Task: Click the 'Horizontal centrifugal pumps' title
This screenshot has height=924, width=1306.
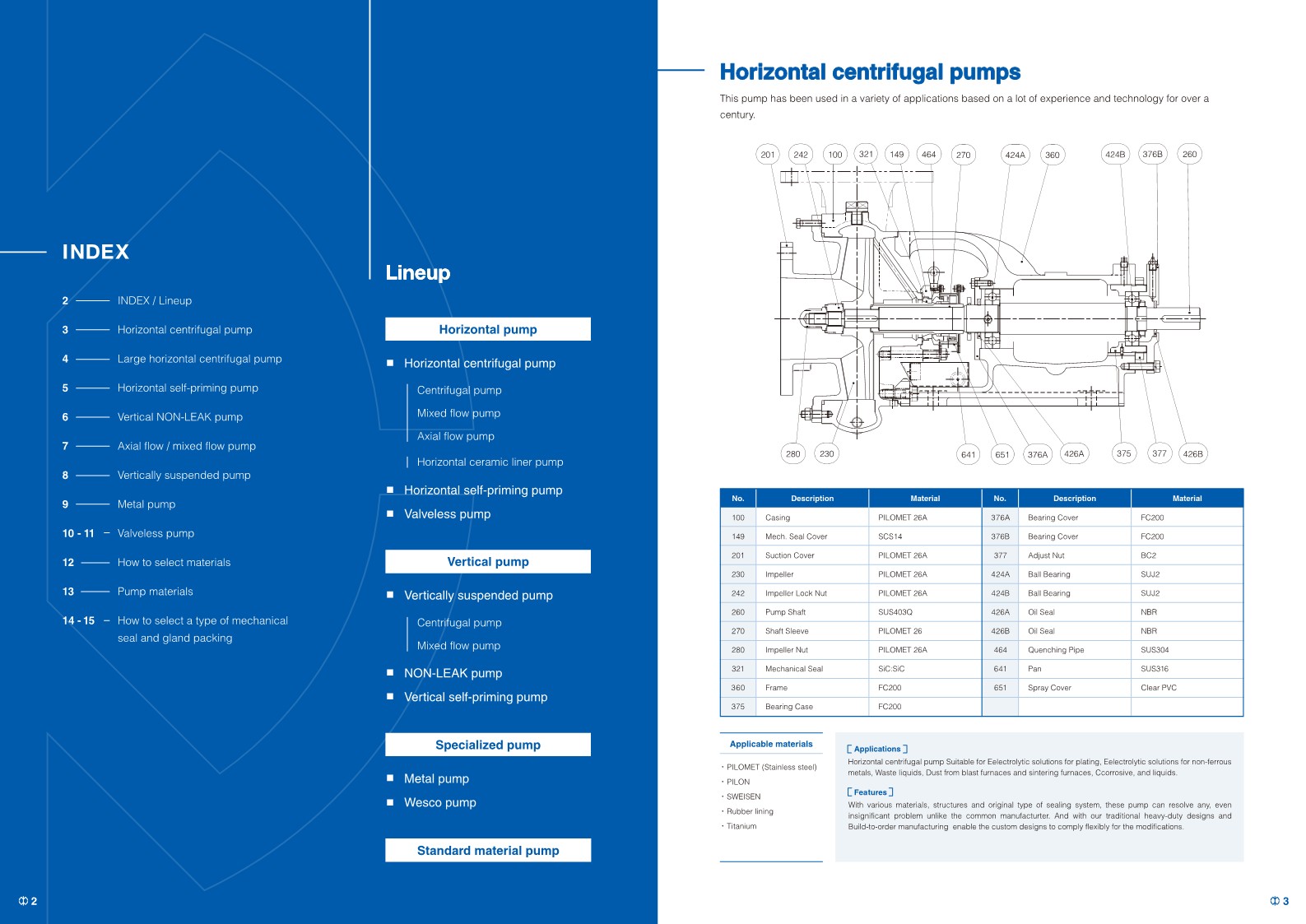Action: click(x=870, y=72)
